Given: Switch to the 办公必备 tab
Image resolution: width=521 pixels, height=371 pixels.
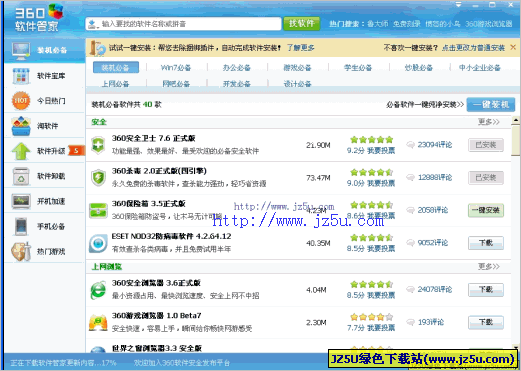Looking at the screenshot, I should click(x=237, y=68).
